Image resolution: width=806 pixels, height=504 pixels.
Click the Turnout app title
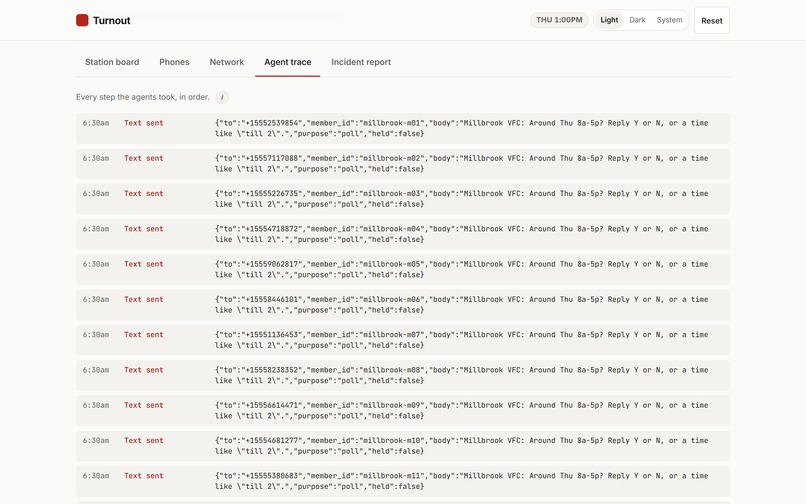[x=112, y=21]
